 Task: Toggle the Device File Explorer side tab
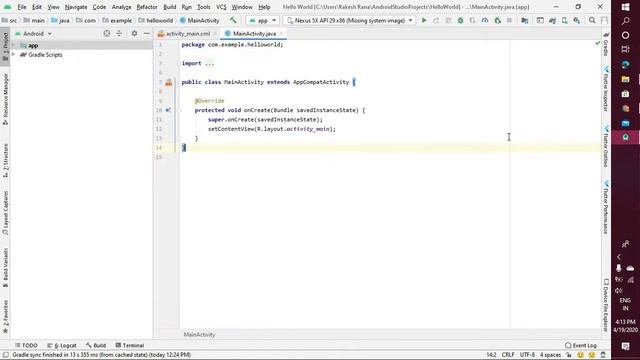[x=606, y=305]
